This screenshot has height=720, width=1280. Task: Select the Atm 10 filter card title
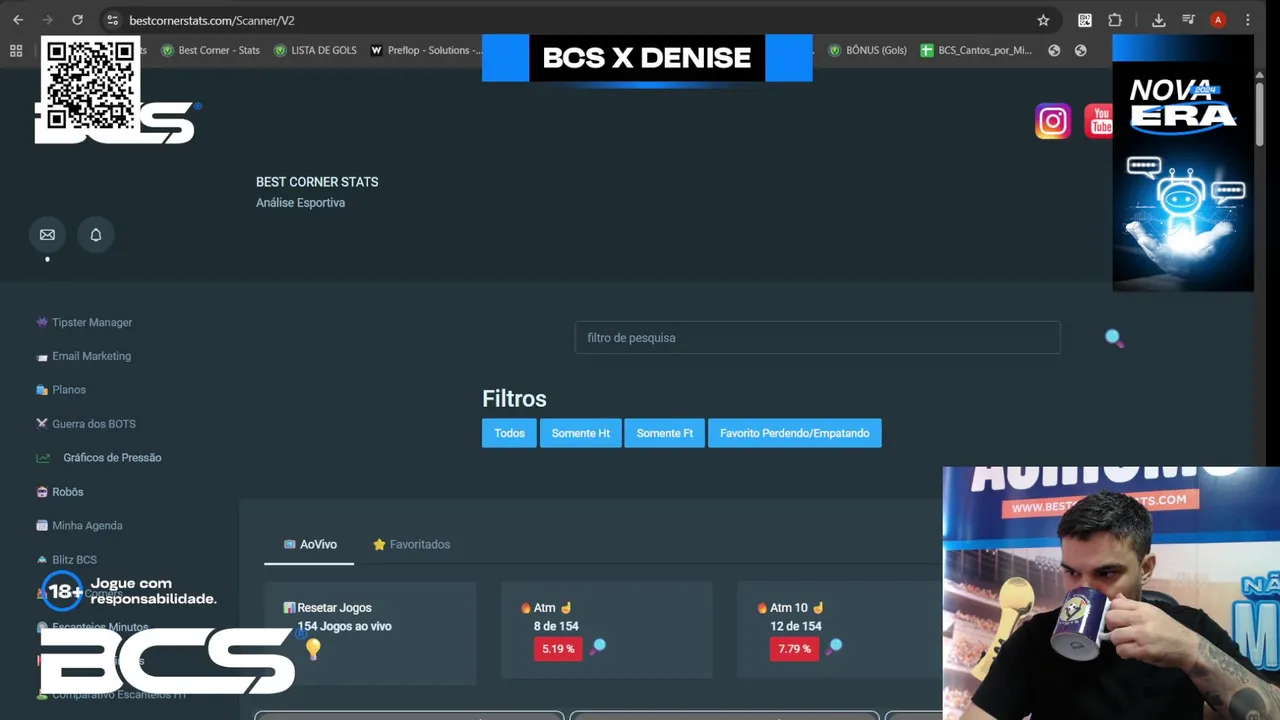coord(790,608)
